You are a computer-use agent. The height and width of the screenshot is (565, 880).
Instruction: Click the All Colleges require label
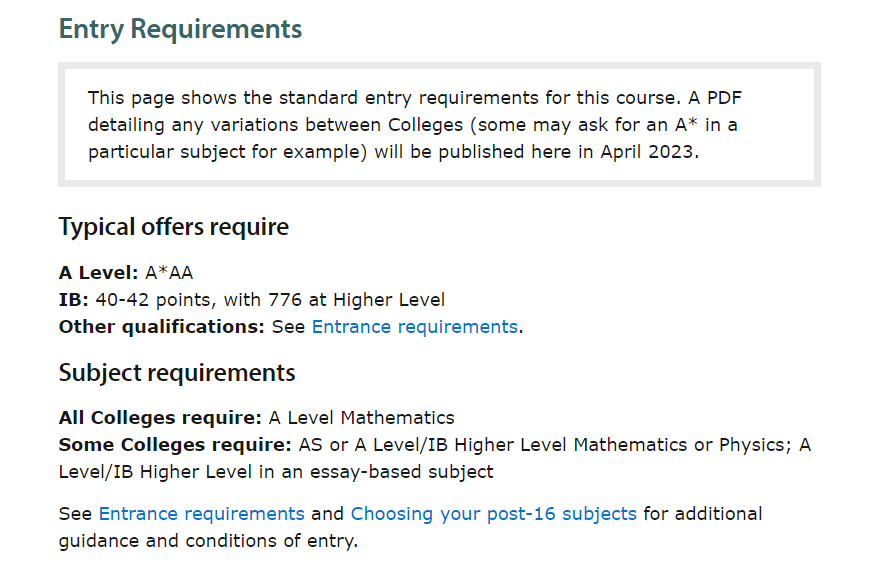tap(160, 418)
